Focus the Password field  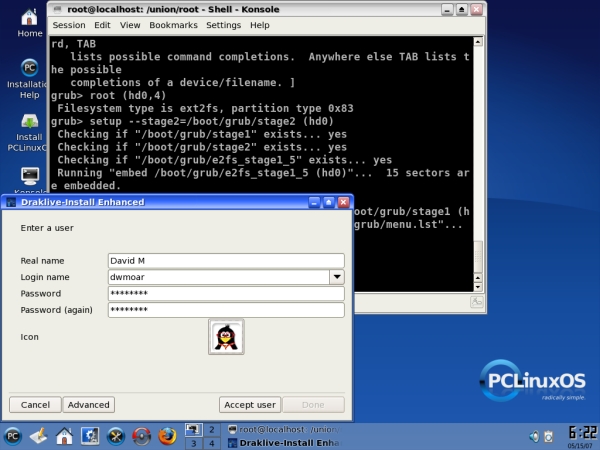[x=226, y=293]
